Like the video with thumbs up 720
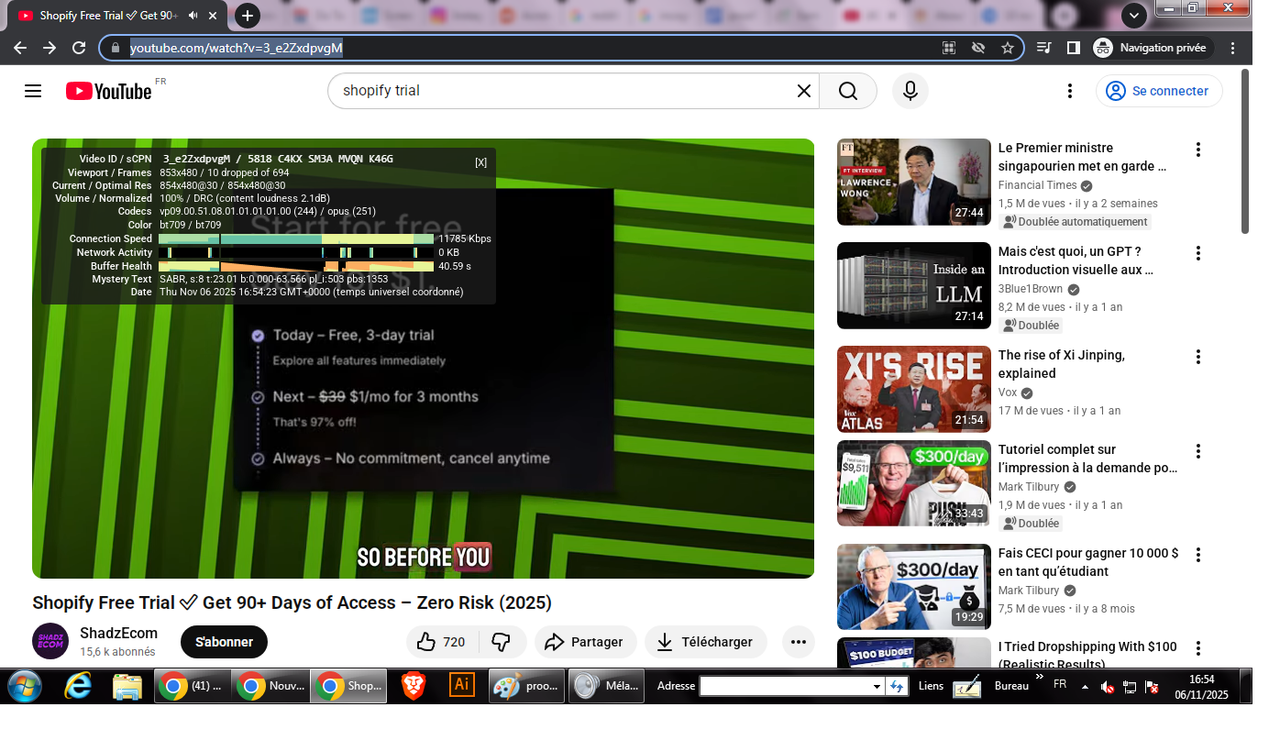The image size is (1280, 741). click(441, 642)
